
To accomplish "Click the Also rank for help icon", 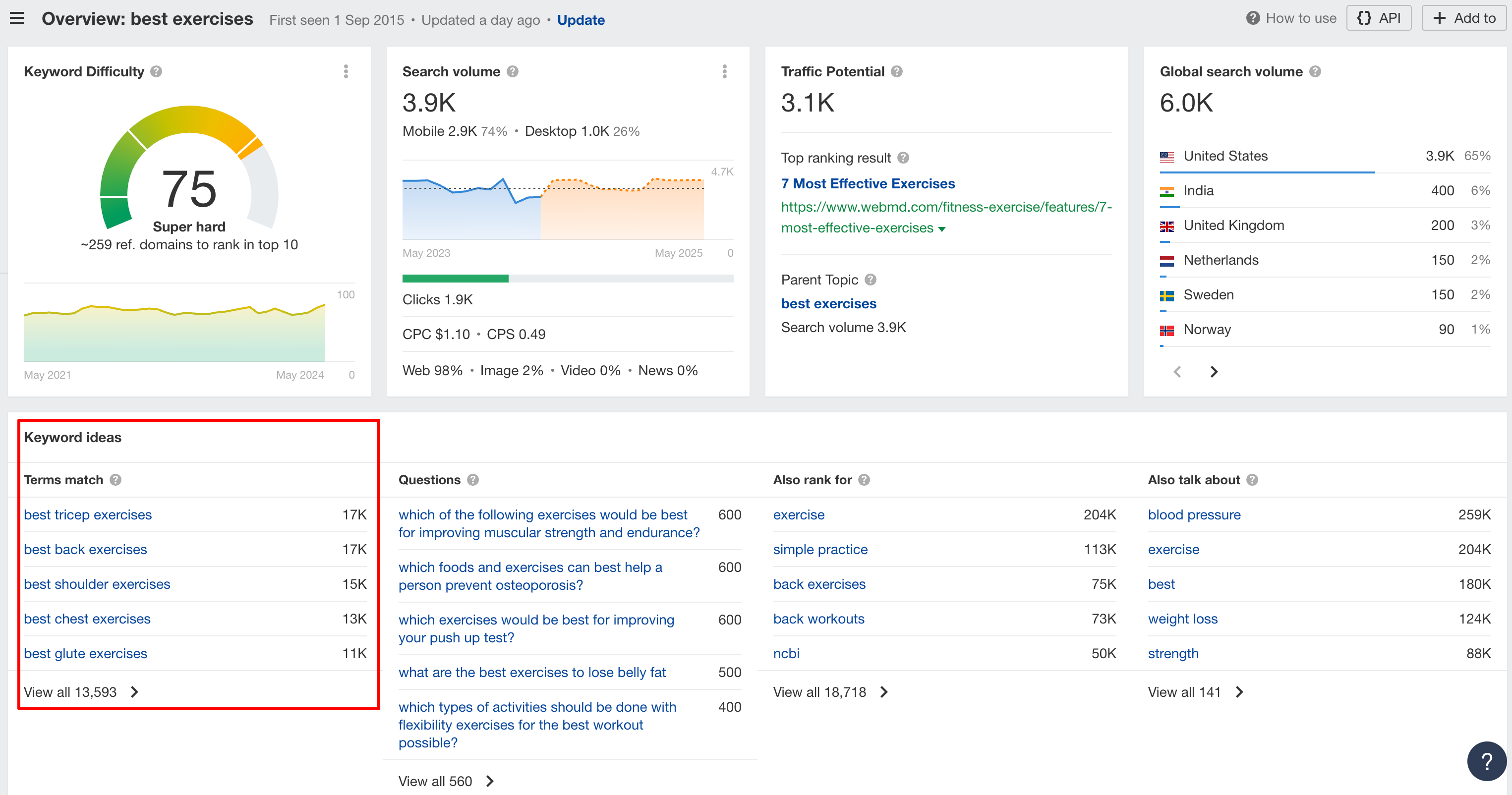I will click(x=864, y=480).
